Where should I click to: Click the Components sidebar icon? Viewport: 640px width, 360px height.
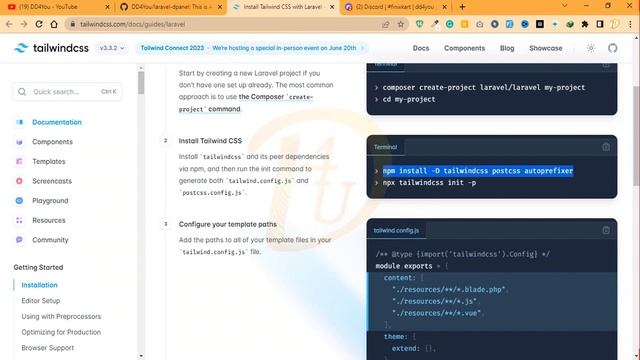pos(19,142)
